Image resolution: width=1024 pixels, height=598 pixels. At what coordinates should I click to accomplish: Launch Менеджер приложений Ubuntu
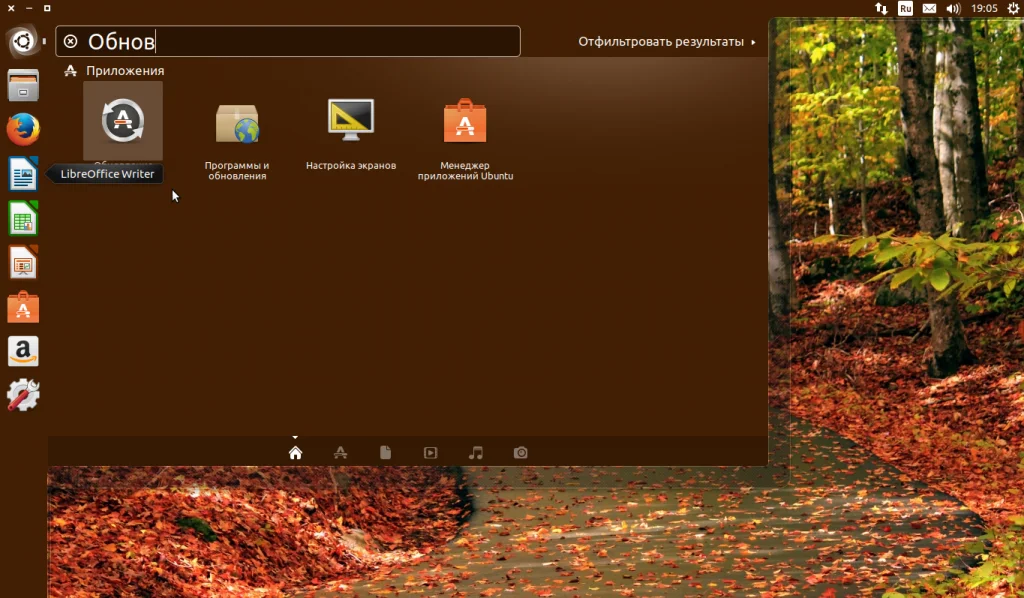pos(465,124)
